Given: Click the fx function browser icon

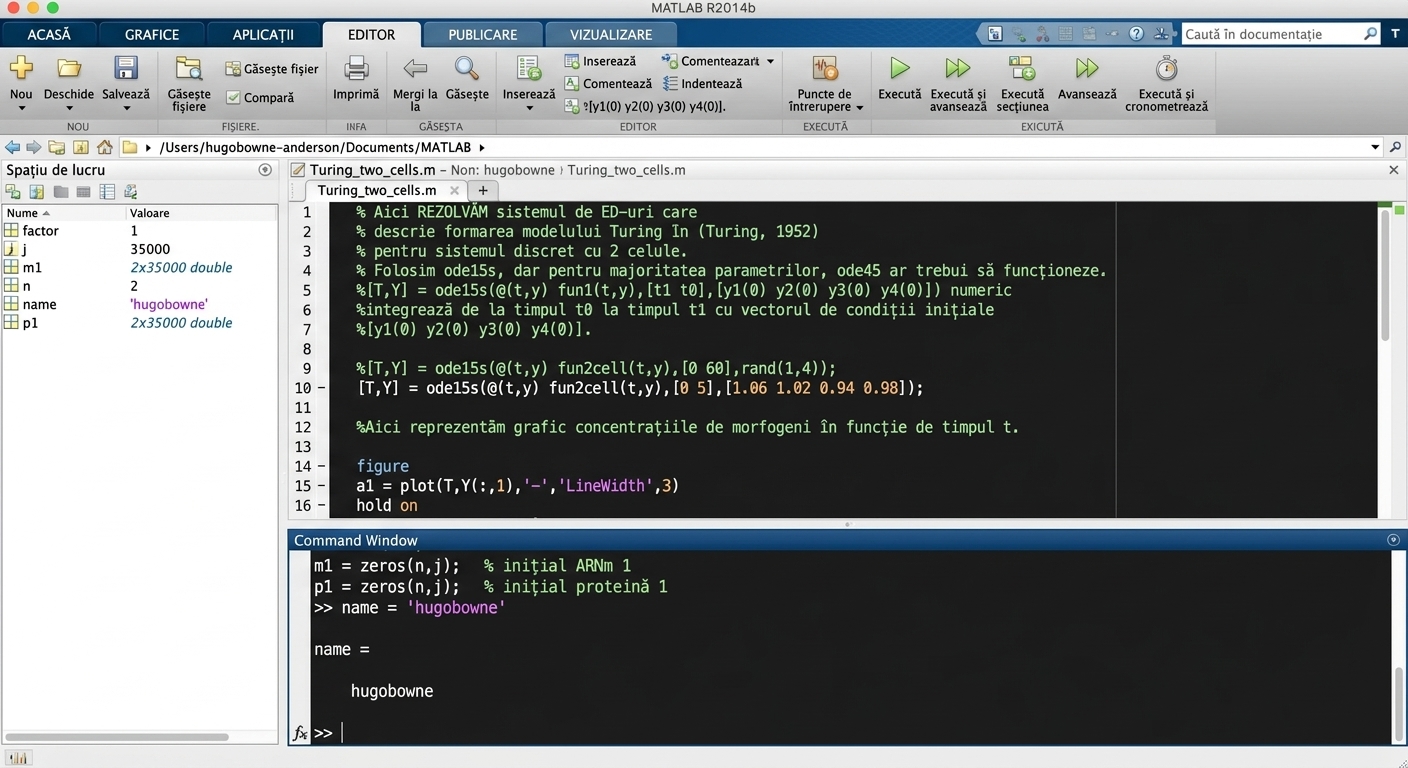Looking at the screenshot, I should click(x=300, y=733).
